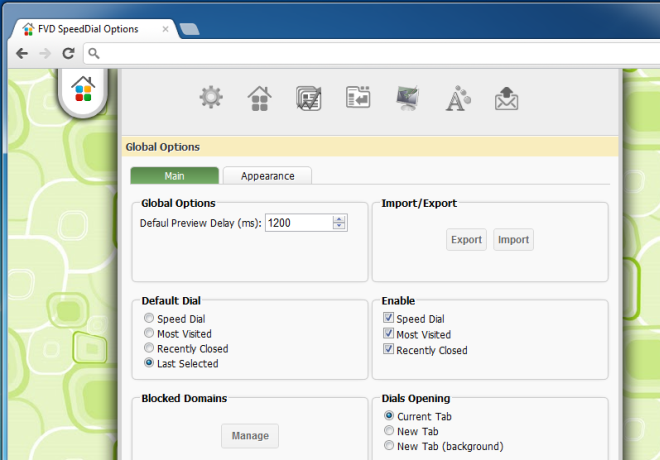
Task: Switch to the Main tab
Action: (175, 175)
